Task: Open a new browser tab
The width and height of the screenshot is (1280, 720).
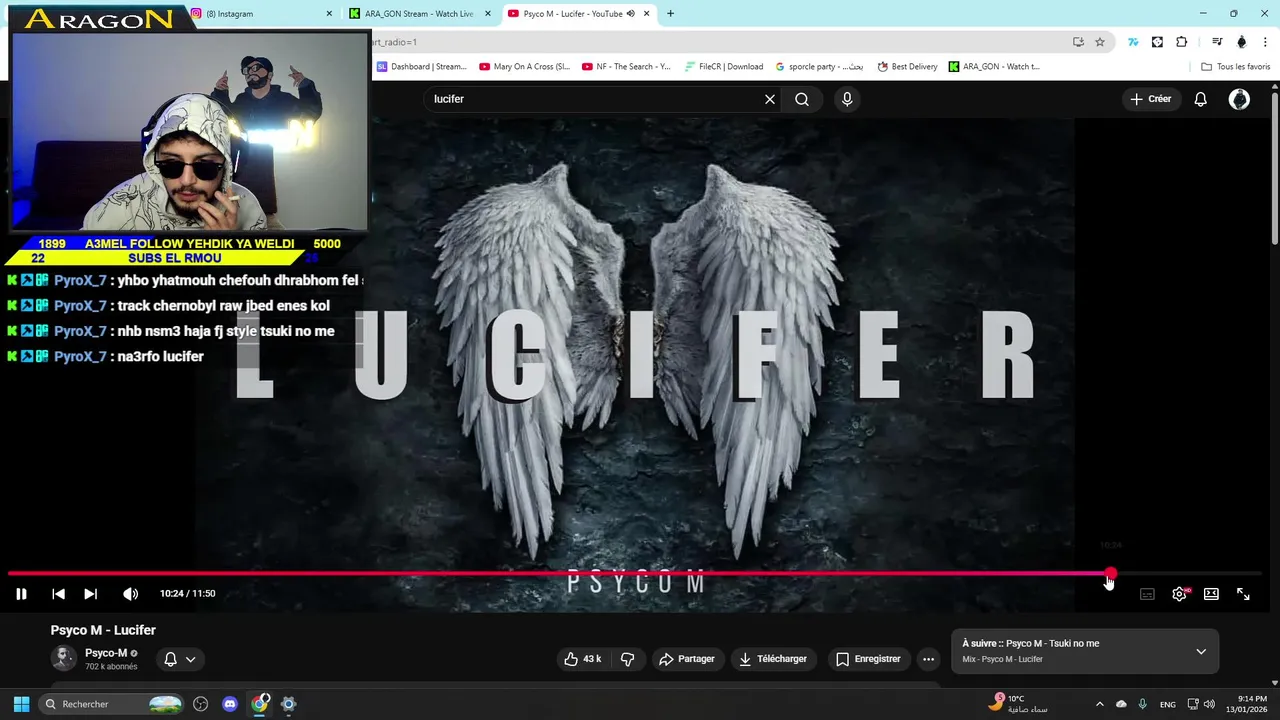Action: [670, 14]
